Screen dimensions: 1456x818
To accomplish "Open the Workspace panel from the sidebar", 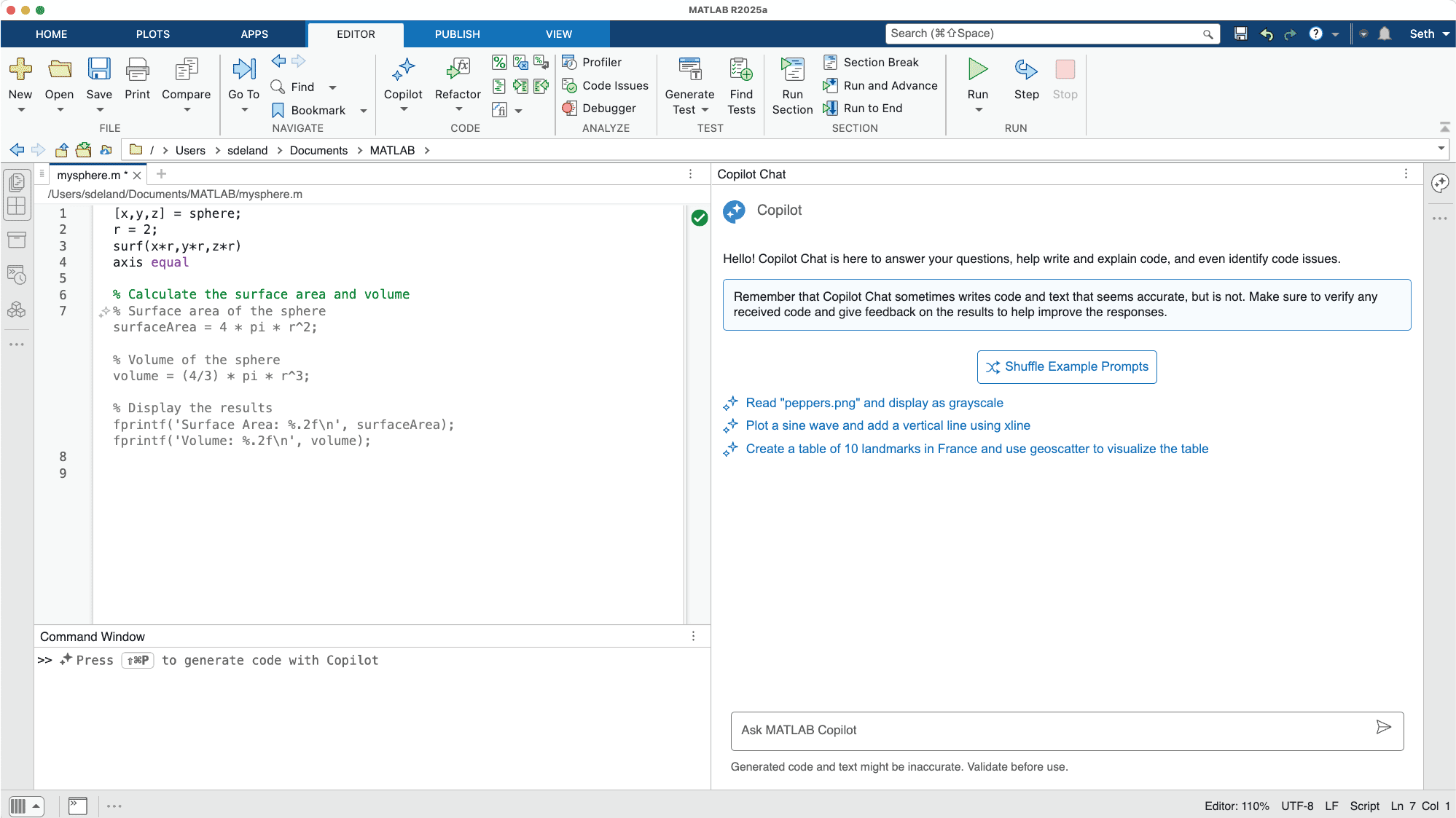I will tap(17, 240).
